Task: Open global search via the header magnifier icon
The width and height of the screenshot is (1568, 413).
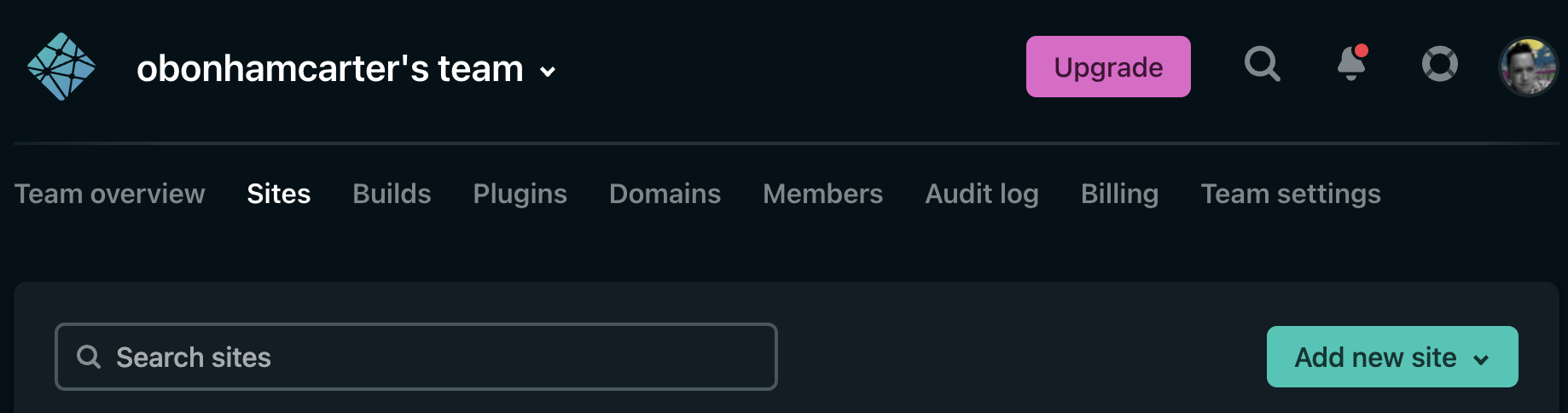Action: coord(1262,64)
